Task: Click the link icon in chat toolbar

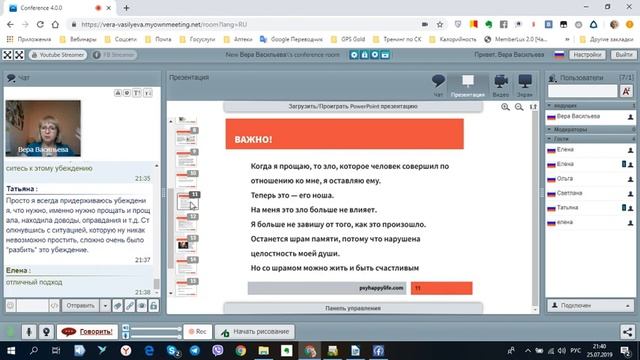Action: (129, 305)
